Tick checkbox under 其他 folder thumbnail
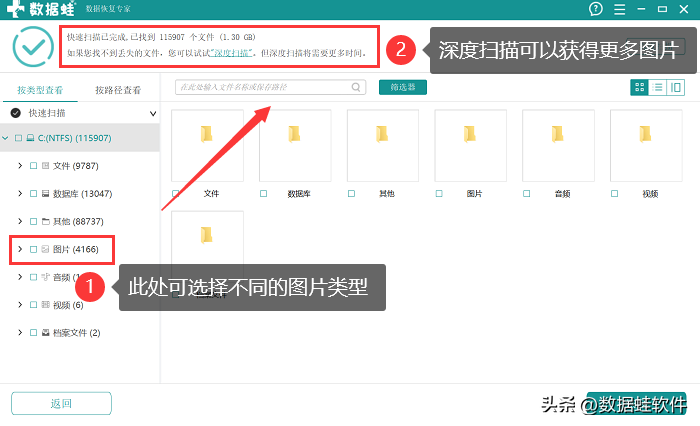The image size is (700, 426). point(351,193)
